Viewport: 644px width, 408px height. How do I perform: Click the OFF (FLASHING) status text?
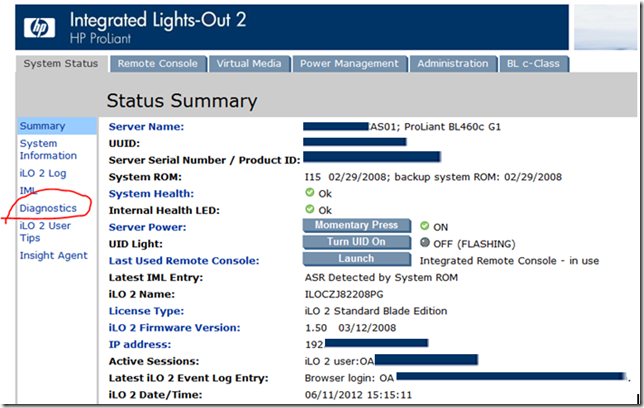click(x=474, y=244)
